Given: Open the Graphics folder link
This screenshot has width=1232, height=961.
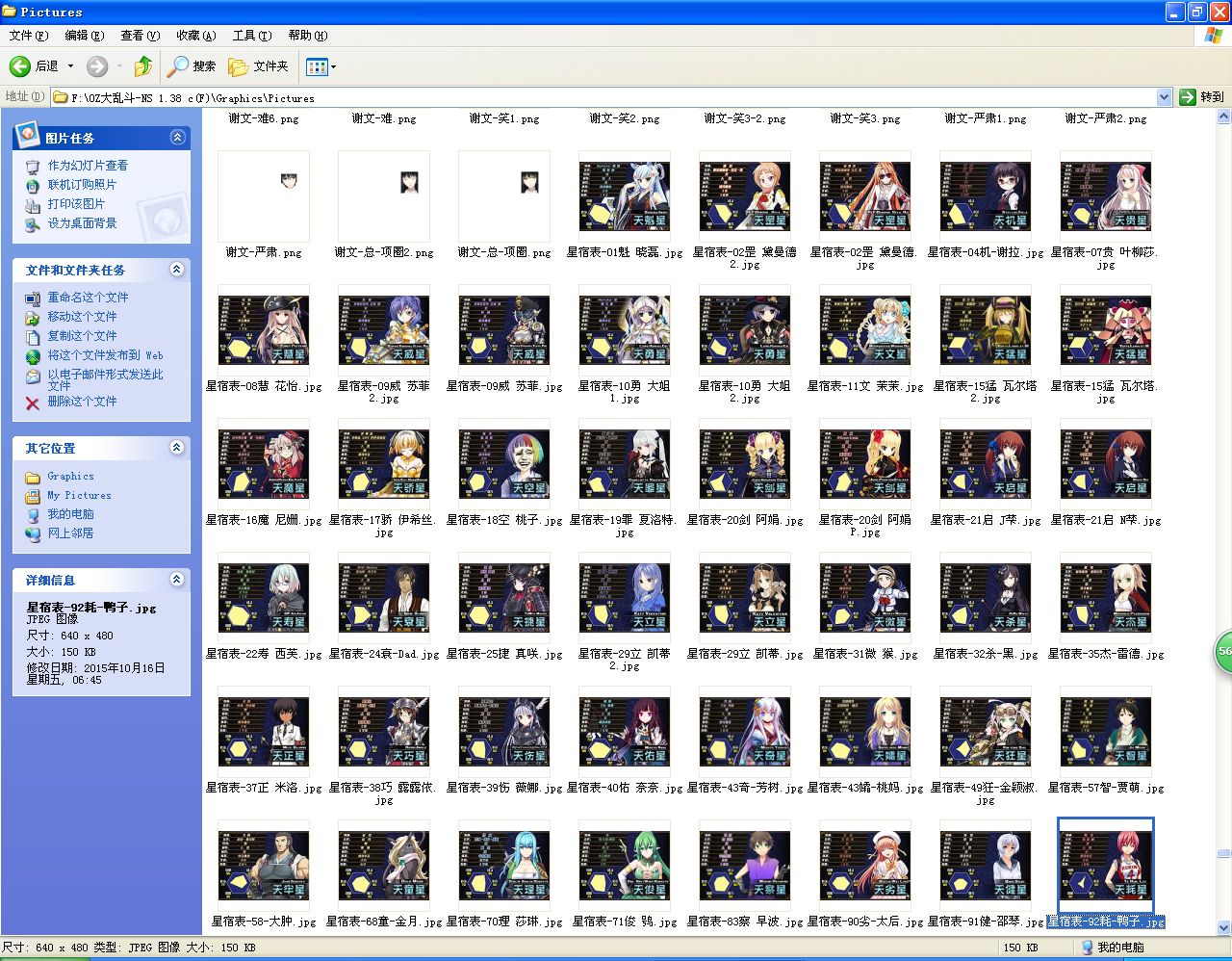Looking at the screenshot, I should pos(71,477).
